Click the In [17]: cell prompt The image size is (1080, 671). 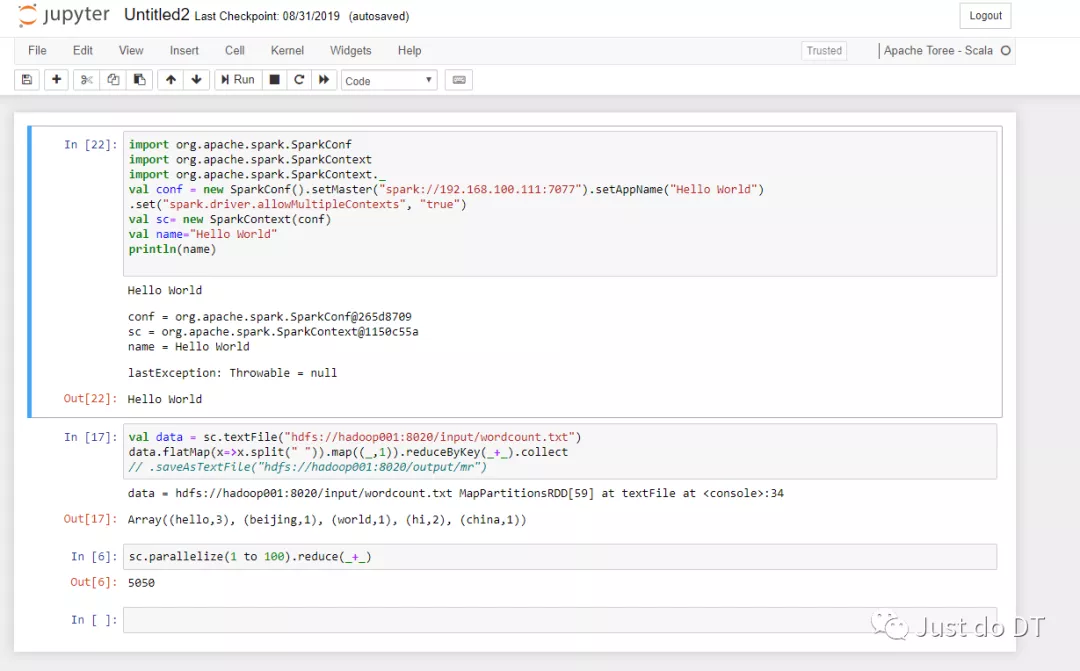(x=91, y=437)
